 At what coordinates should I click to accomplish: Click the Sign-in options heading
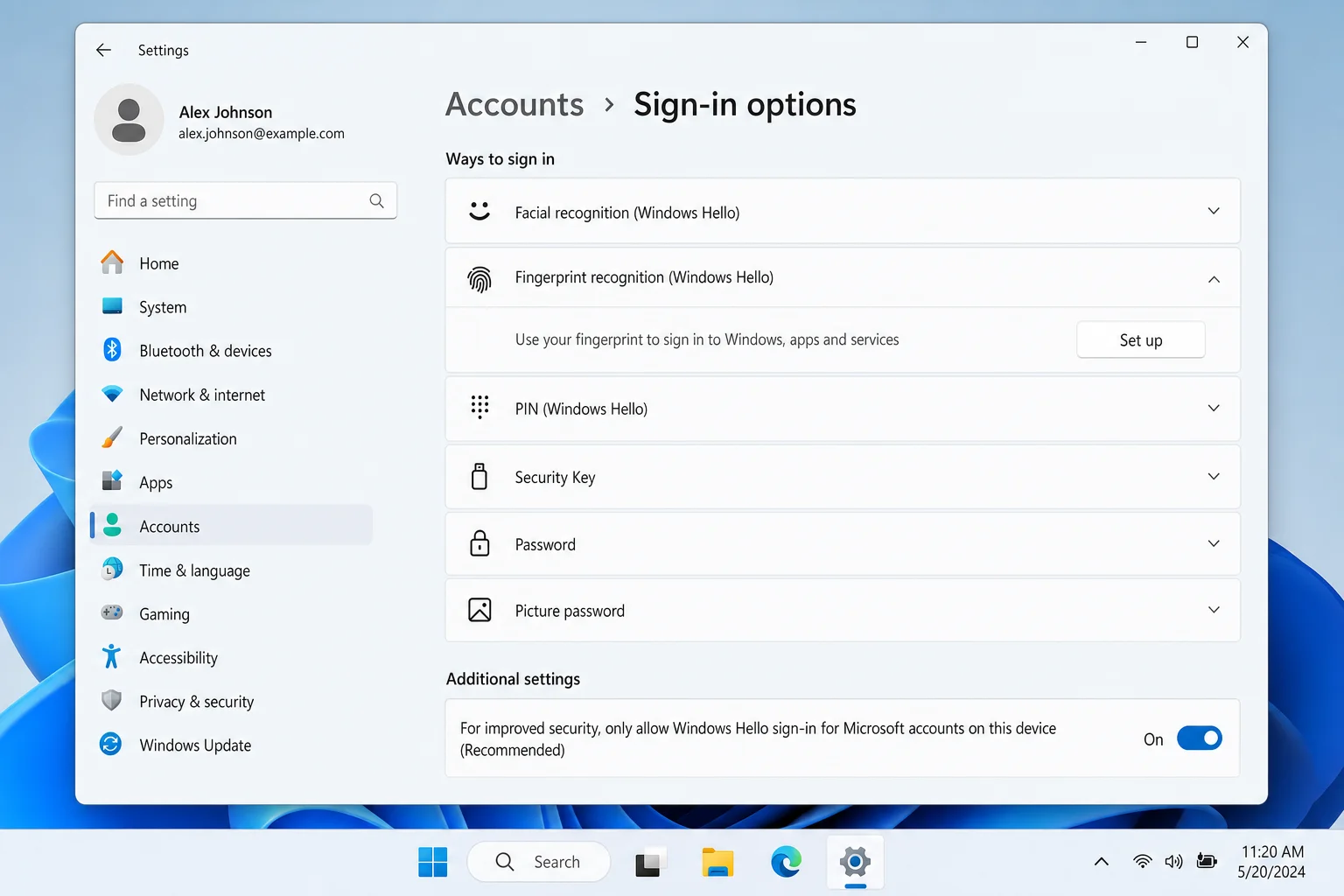coord(745,104)
